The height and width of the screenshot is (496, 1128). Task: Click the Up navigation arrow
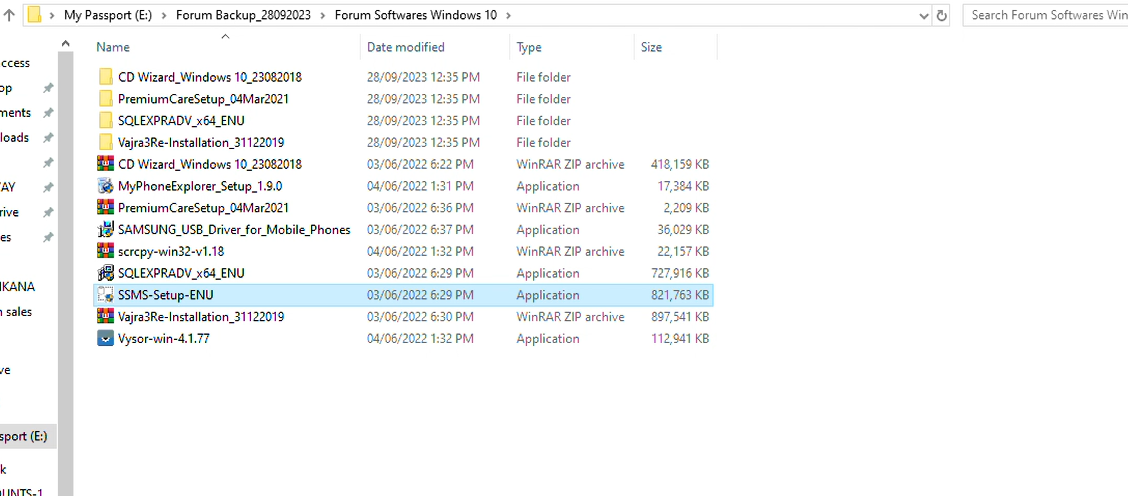pyautogui.click(x=10, y=14)
